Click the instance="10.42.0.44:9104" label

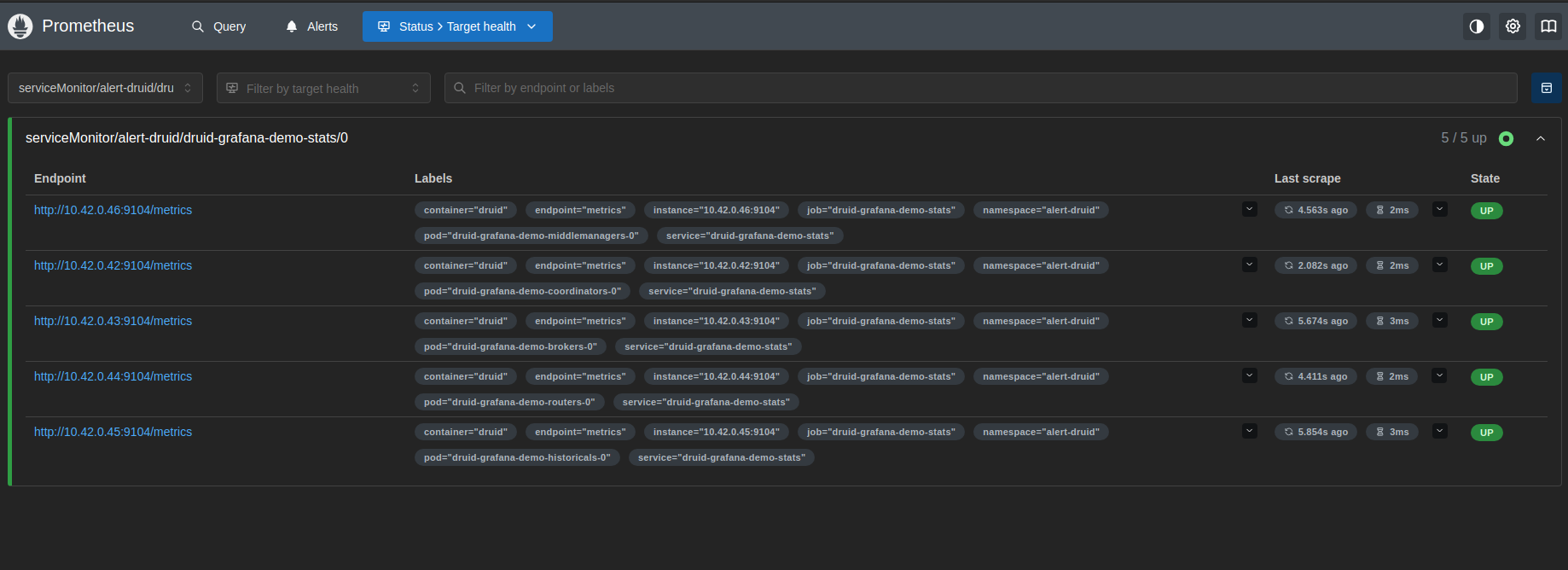tap(717, 376)
